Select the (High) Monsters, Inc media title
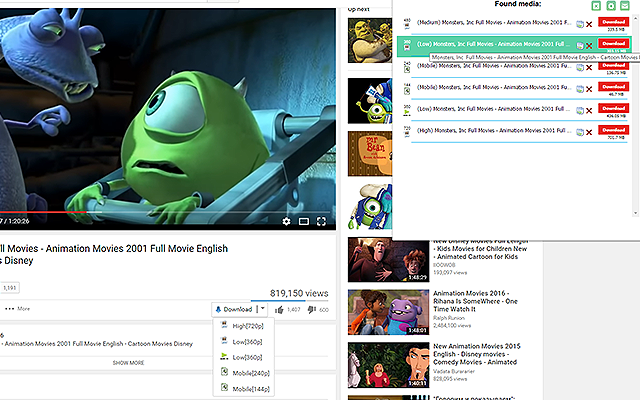This screenshot has width=640, height=400. 494,131
